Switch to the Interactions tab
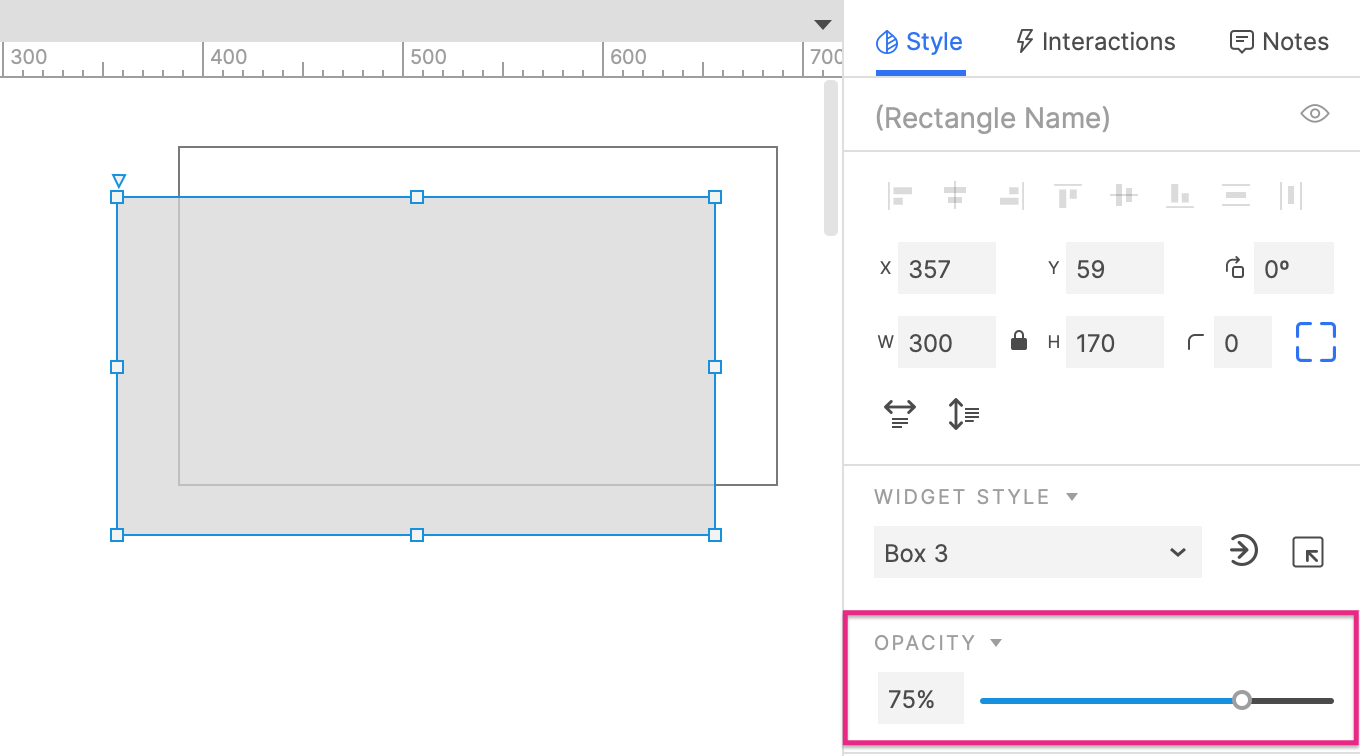Screen dimensions: 1360x756 (1094, 41)
